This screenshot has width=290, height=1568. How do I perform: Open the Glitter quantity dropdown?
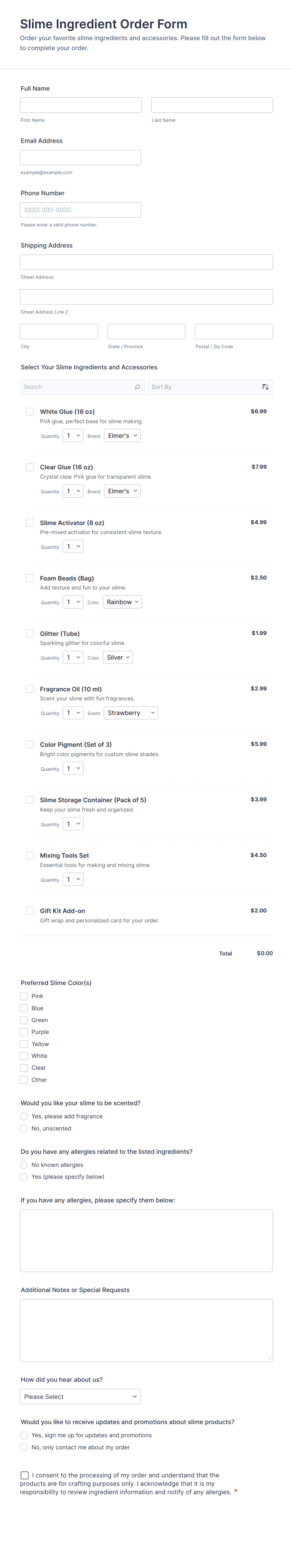tap(73, 657)
